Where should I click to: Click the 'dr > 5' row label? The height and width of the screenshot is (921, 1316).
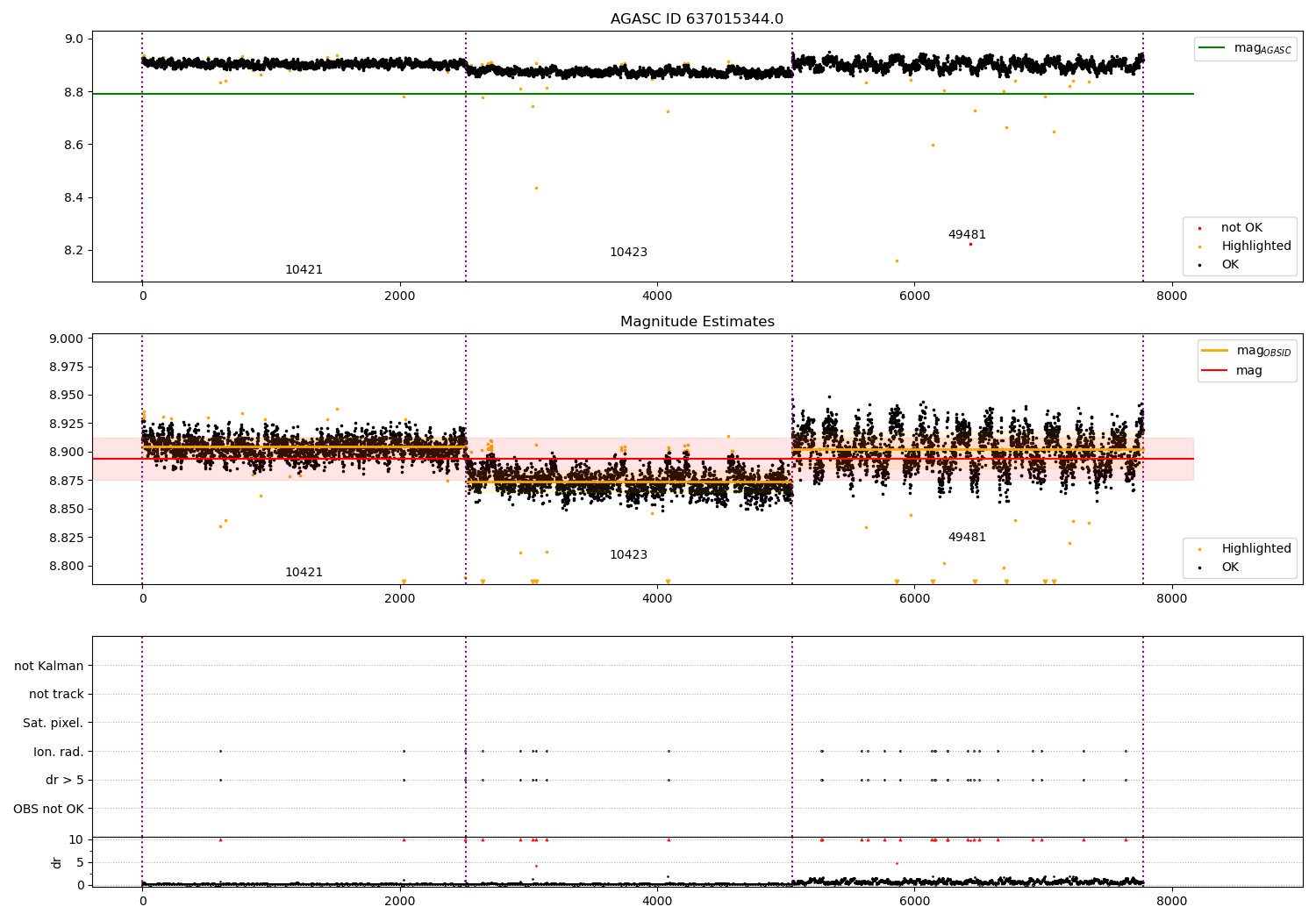point(65,781)
